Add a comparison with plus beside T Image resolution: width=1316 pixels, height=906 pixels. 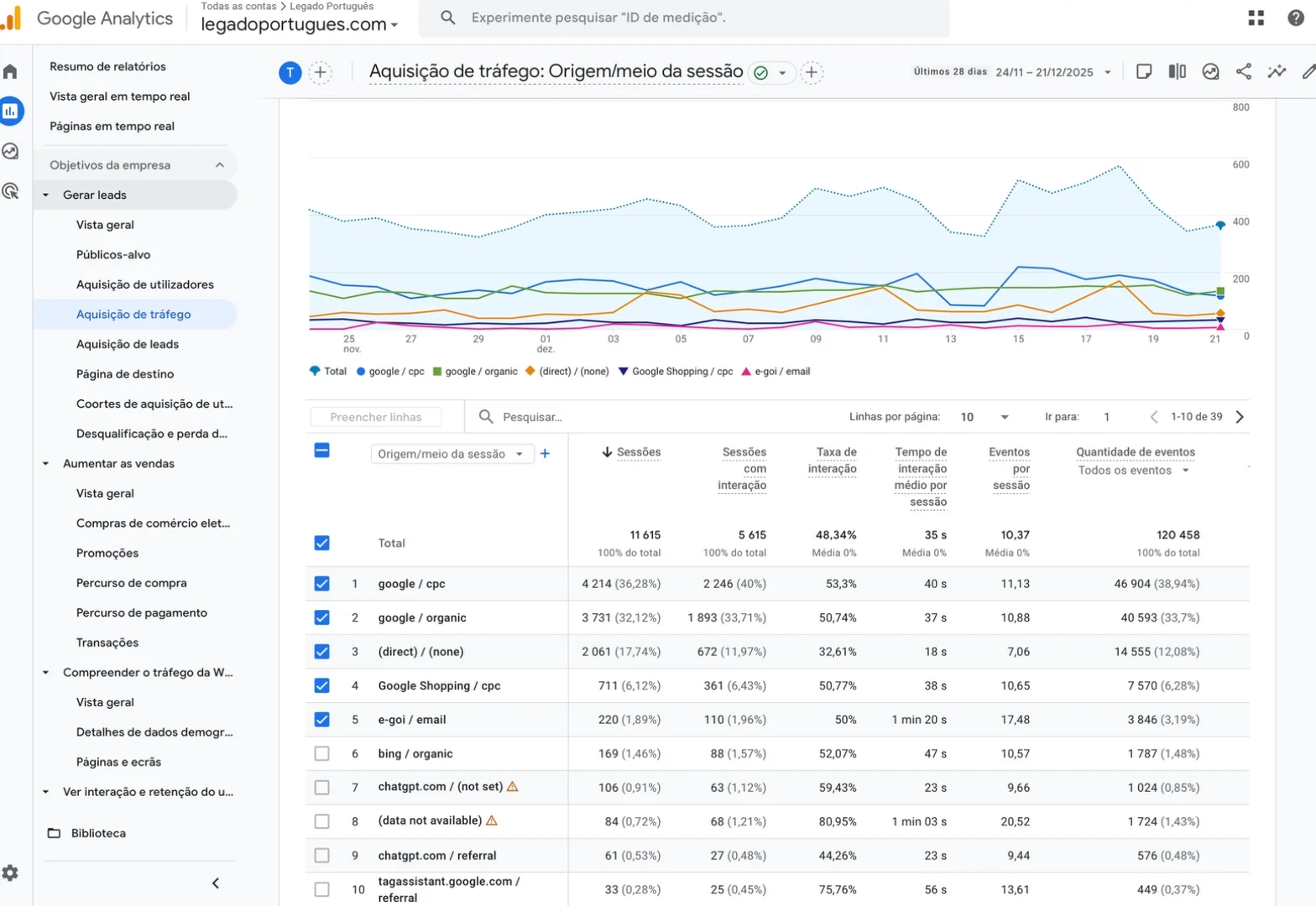click(x=320, y=73)
